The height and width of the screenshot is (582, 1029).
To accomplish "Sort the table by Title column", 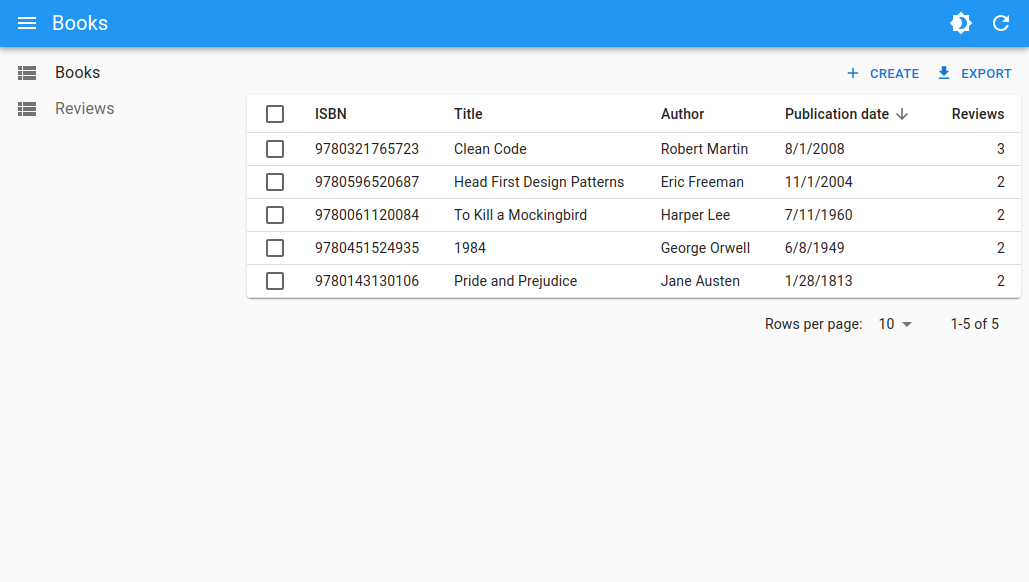I will click(467, 114).
